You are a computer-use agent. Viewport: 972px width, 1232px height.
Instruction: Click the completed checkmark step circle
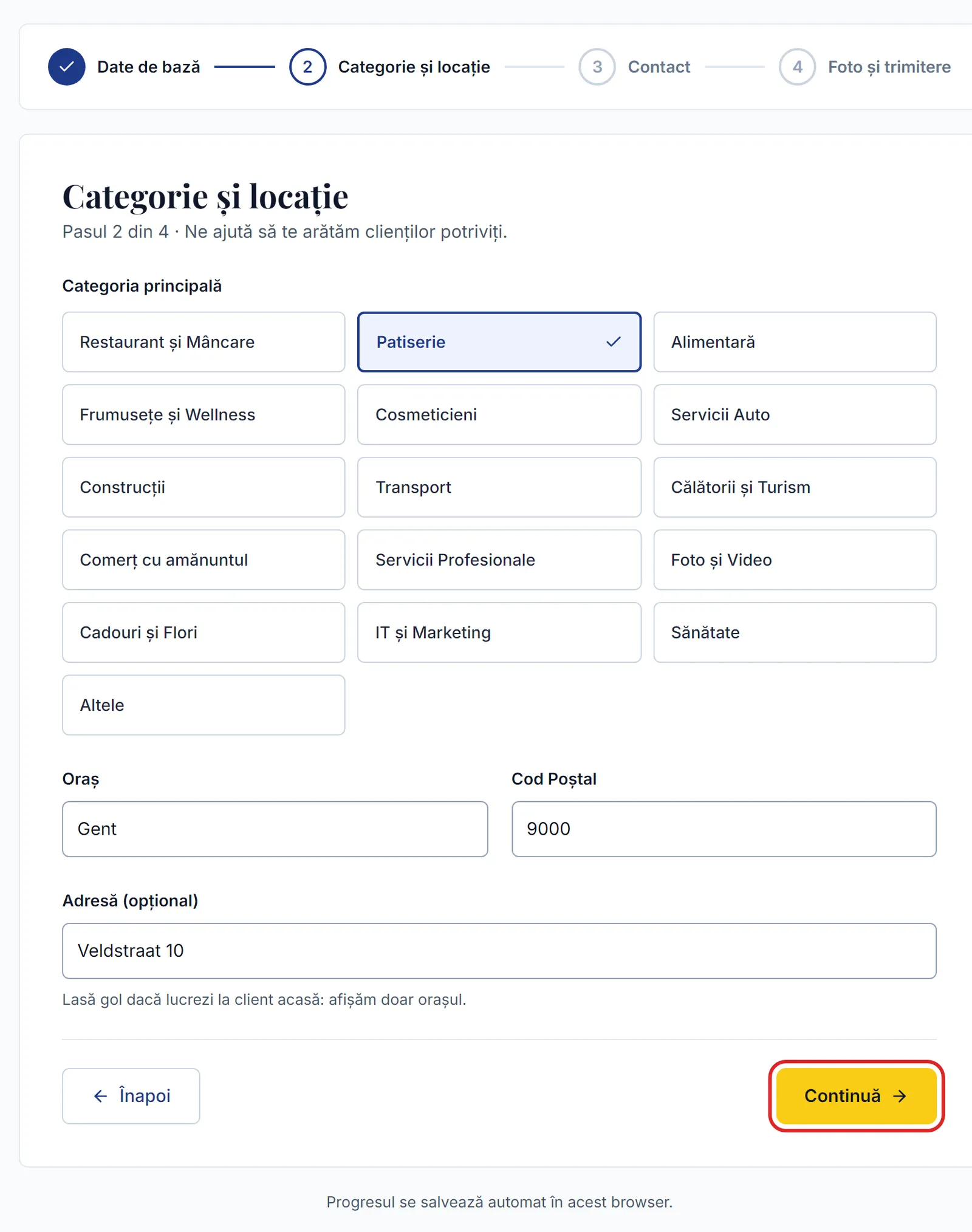pos(67,67)
